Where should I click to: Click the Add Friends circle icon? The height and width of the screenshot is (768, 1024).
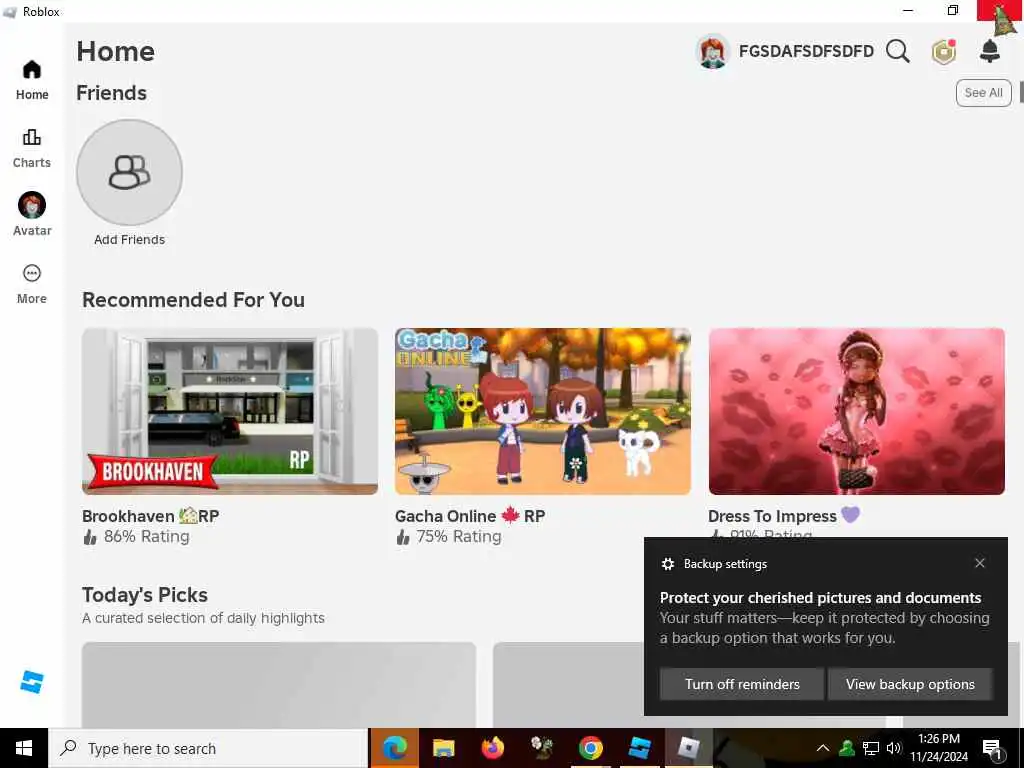click(129, 172)
